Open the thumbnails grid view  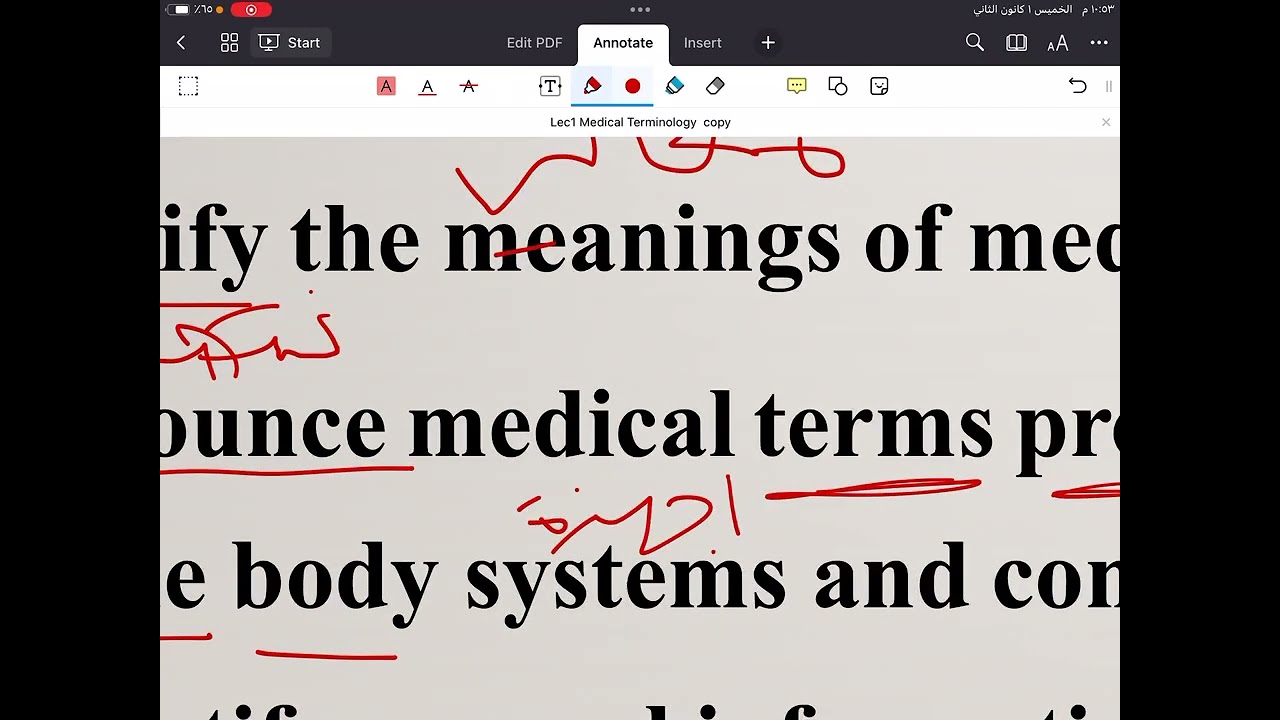(229, 43)
